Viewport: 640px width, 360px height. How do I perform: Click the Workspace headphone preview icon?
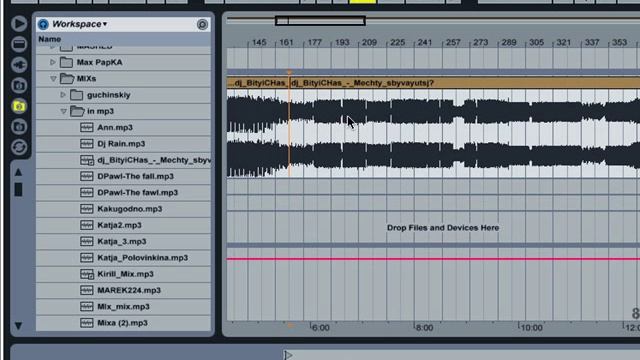[x=43, y=24]
